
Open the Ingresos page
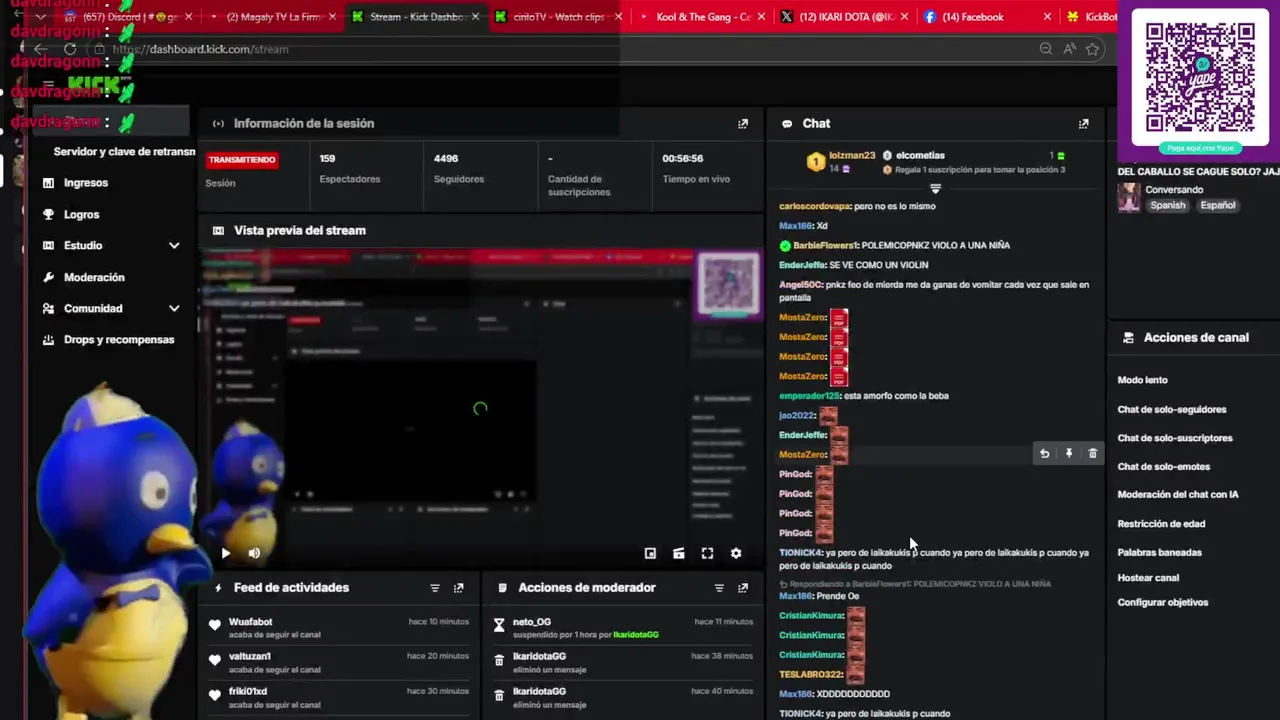tap(86, 183)
